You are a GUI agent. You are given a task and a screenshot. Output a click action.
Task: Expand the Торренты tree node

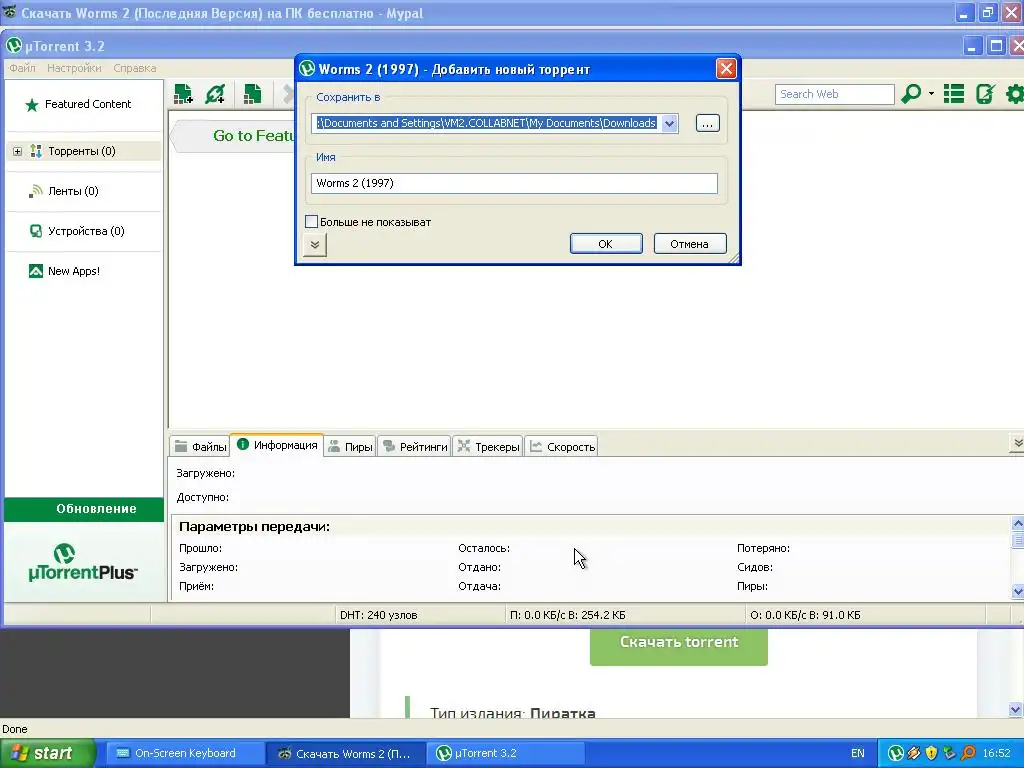(18, 152)
